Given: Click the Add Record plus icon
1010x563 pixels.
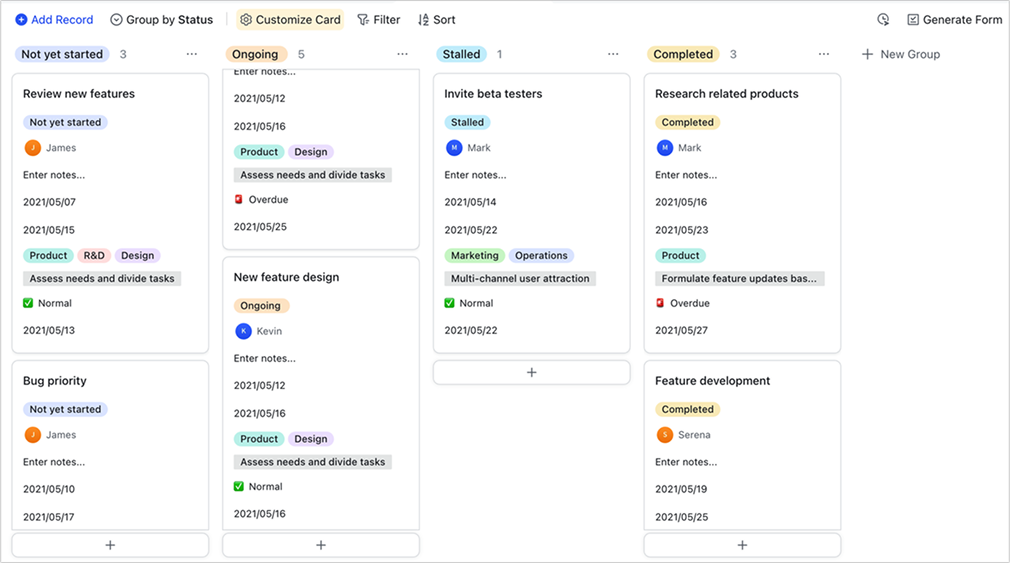Looking at the screenshot, I should pos(21,20).
